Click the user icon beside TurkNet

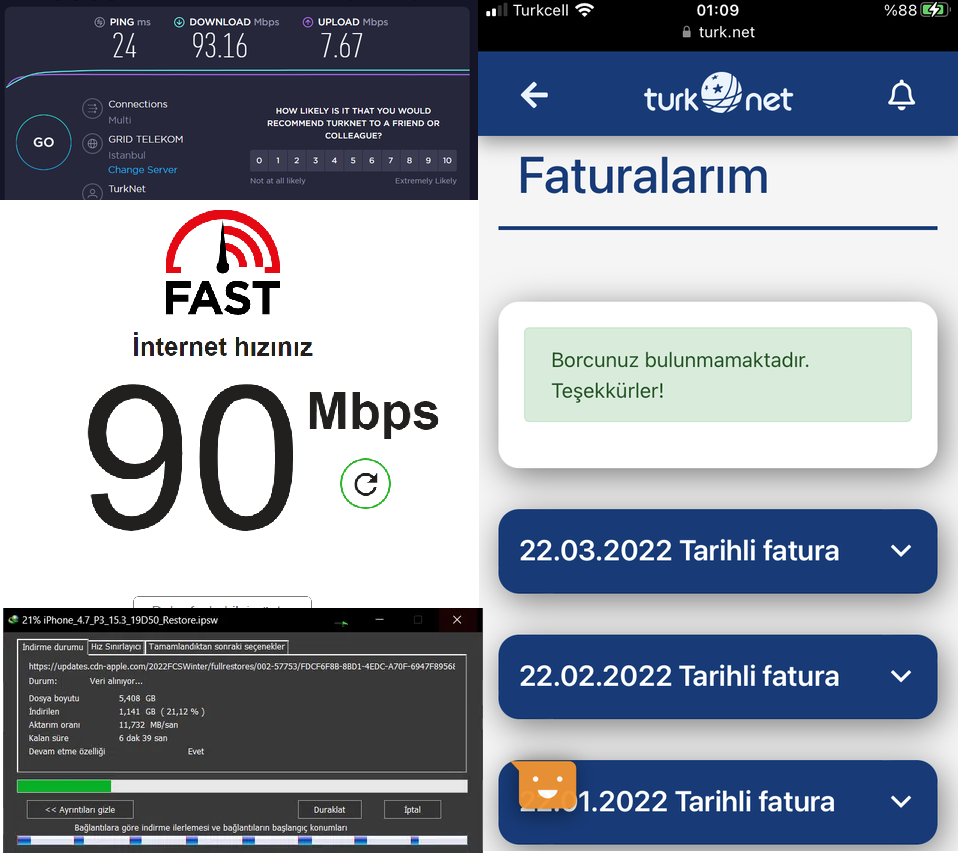(x=92, y=192)
